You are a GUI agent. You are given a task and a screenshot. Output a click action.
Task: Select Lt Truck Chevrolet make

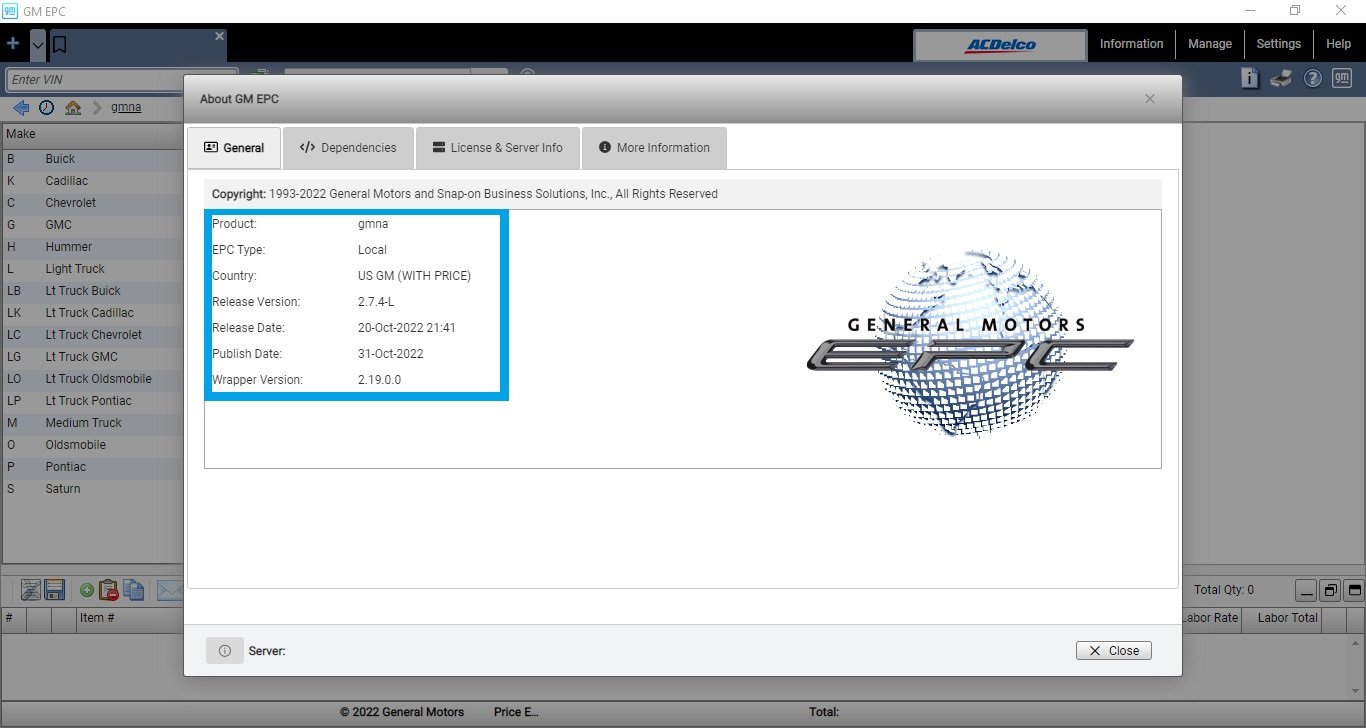[x=93, y=335]
